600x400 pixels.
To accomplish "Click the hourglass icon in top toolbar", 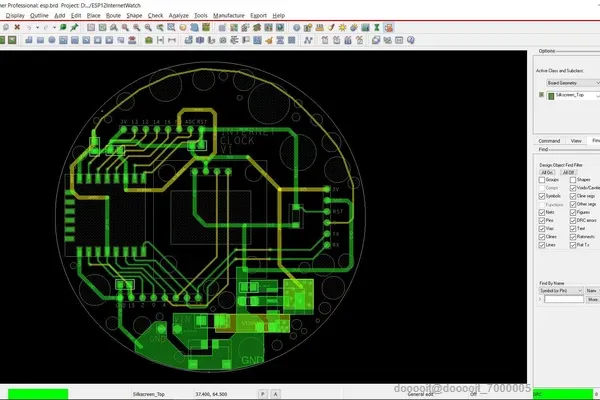I will 377,27.
